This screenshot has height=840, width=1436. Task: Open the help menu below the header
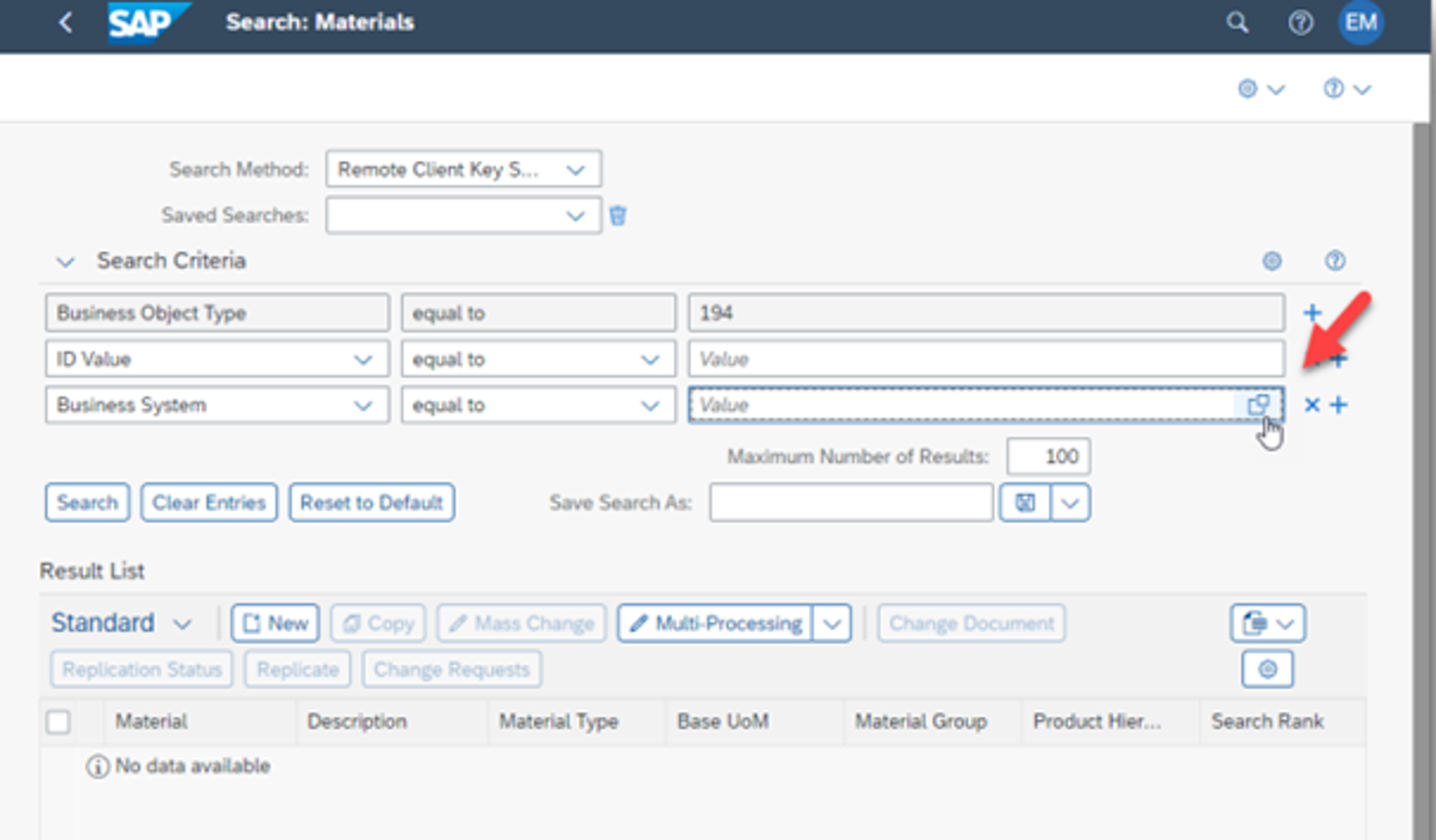[1347, 89]
